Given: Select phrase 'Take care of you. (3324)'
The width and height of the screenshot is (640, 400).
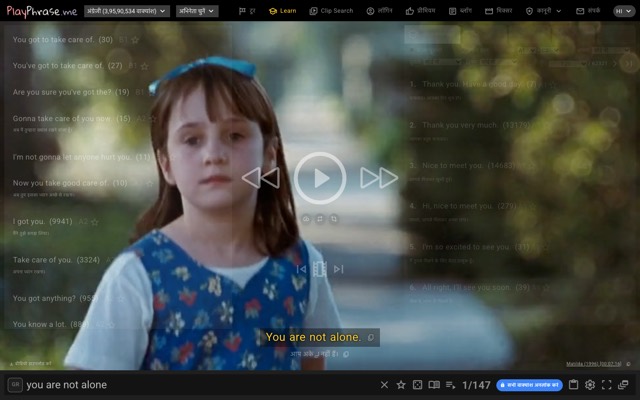Looking at the screenshot, I should (x=56, y=260).
